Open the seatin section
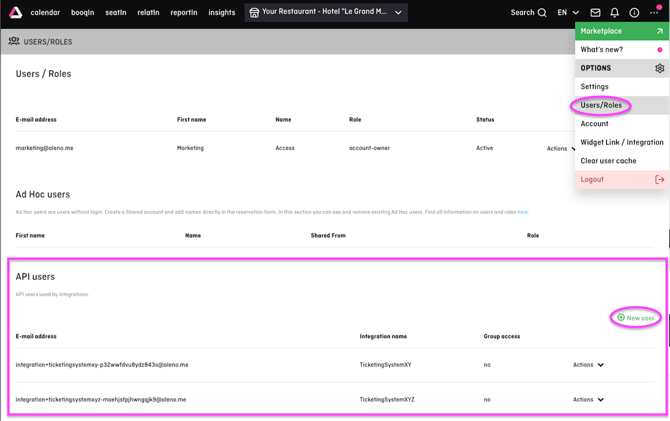The height and width of the screenshot is (421, 670). coord(116,12)
